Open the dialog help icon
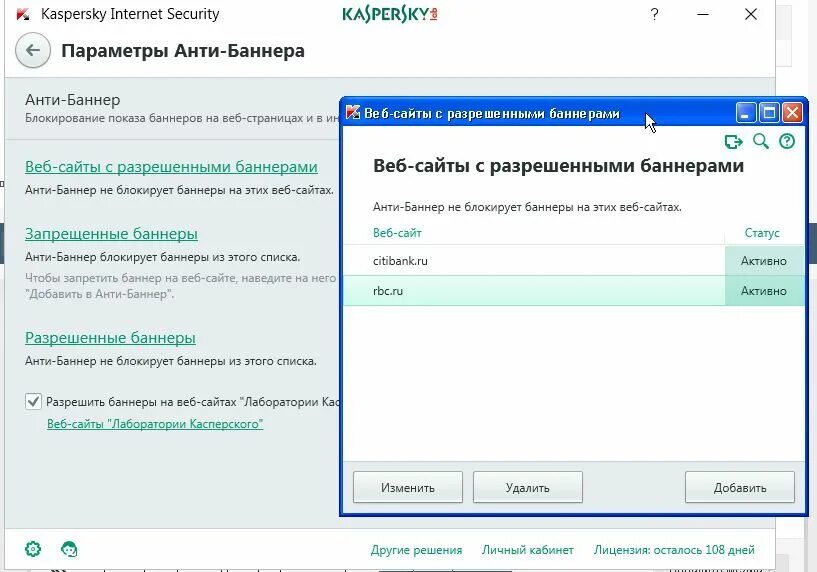 pos(787,141)
